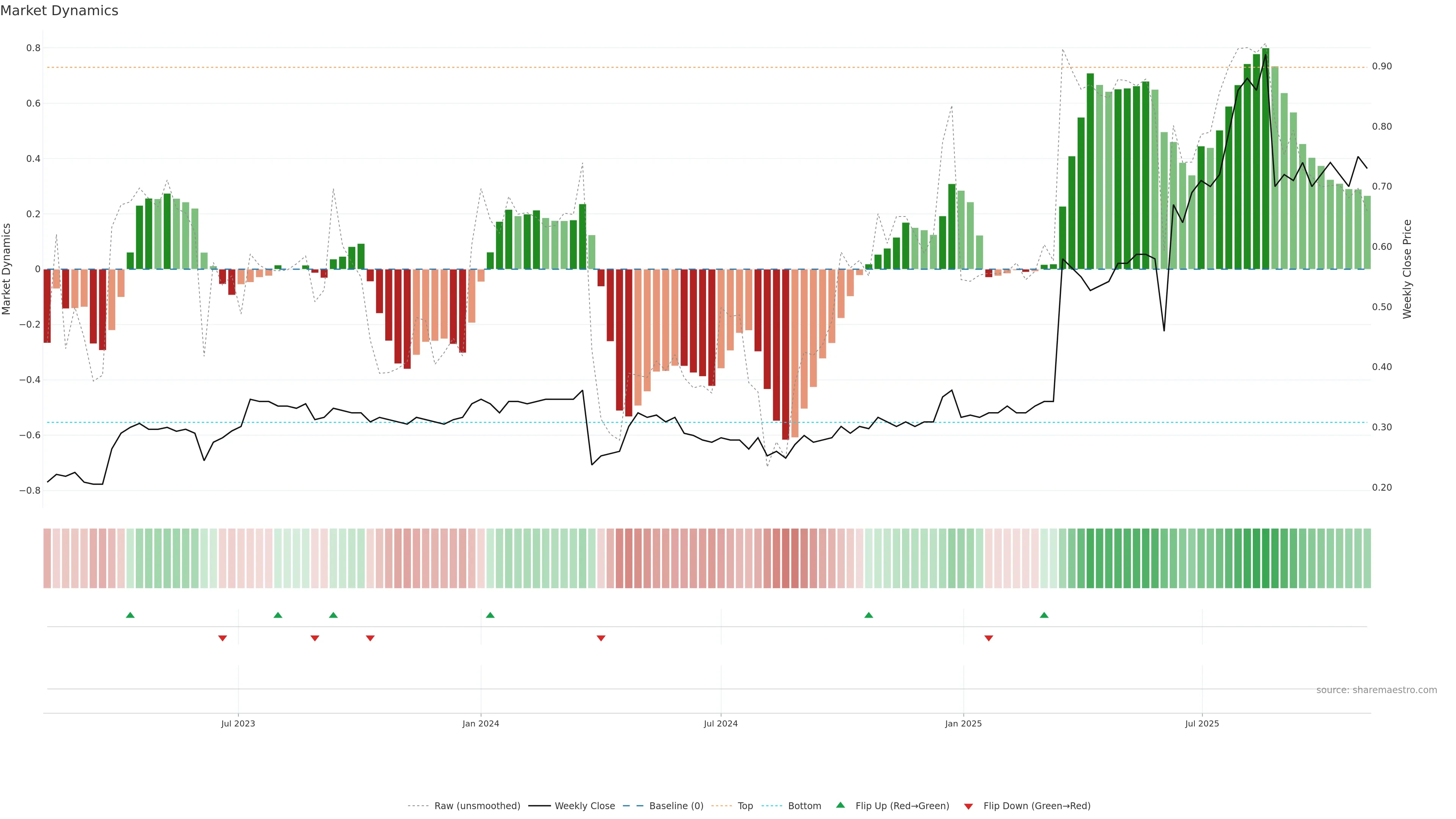
Task: Toggle the Baseline (0) legend entry
Action: click(676, 806)
